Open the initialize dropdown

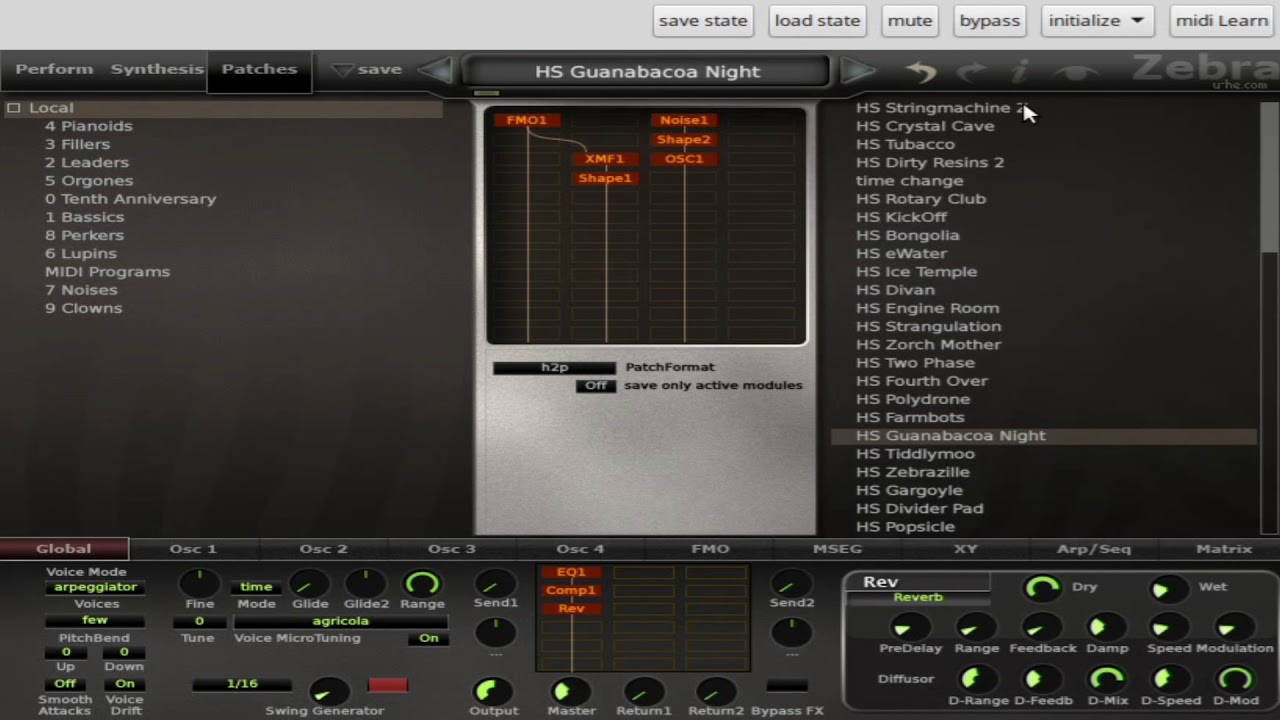[1097, 20]
